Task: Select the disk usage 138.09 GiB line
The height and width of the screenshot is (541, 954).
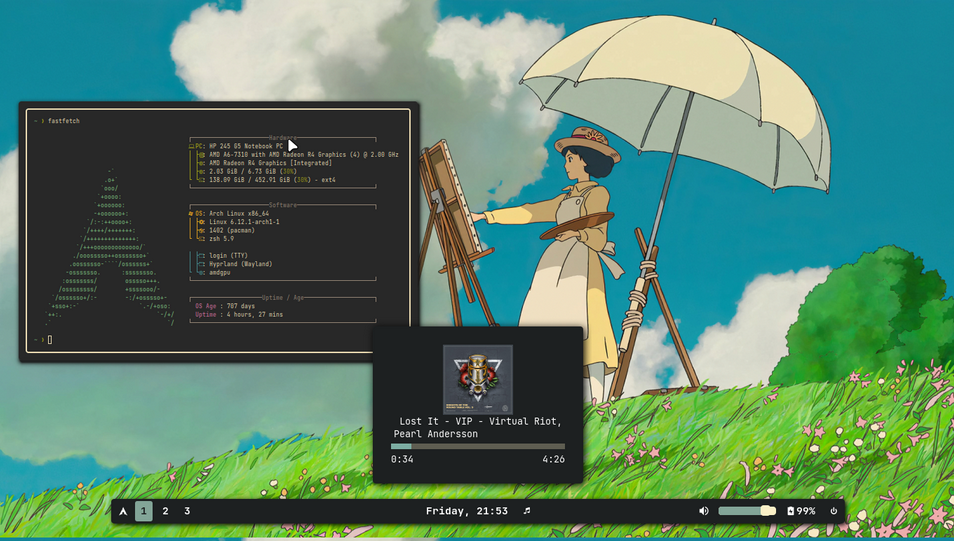Action: (266, 180)
